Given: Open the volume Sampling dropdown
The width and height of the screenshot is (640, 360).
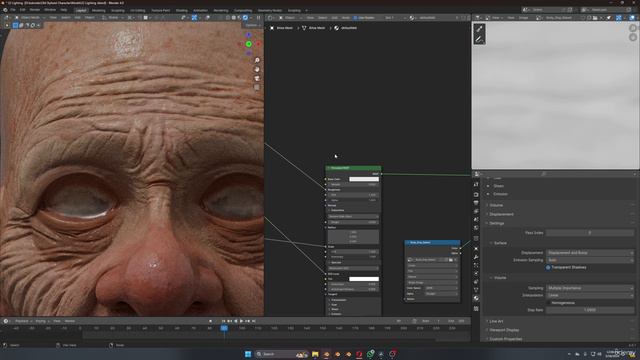Looking at the screenshot, I should 590,288.
